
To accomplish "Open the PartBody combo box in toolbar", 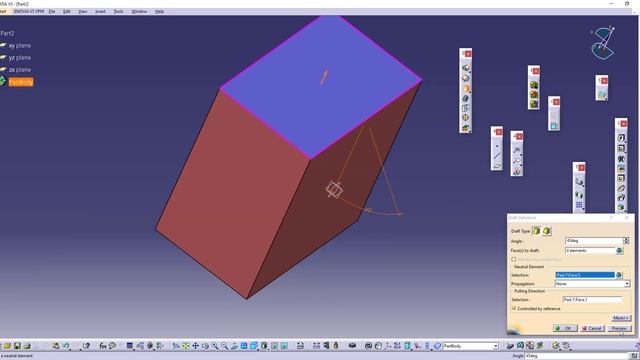I will [x=471, y=346].
